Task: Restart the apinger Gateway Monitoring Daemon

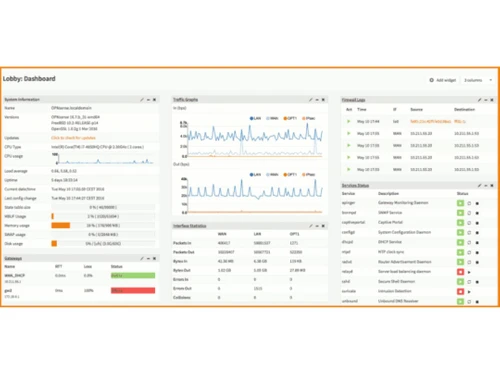Action: pyautogui.click(x=469, y=203)
